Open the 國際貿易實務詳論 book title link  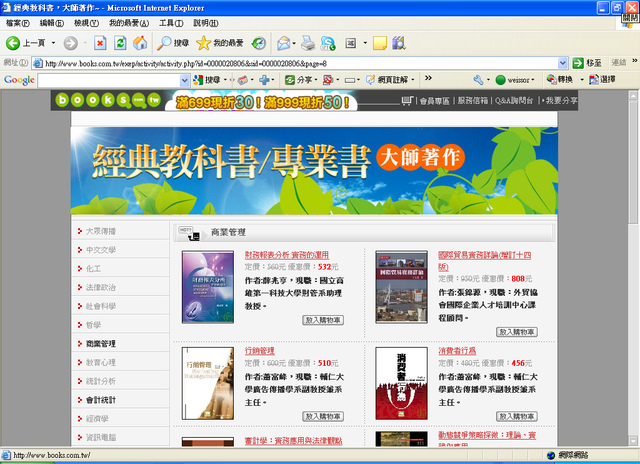coord(484,261)
